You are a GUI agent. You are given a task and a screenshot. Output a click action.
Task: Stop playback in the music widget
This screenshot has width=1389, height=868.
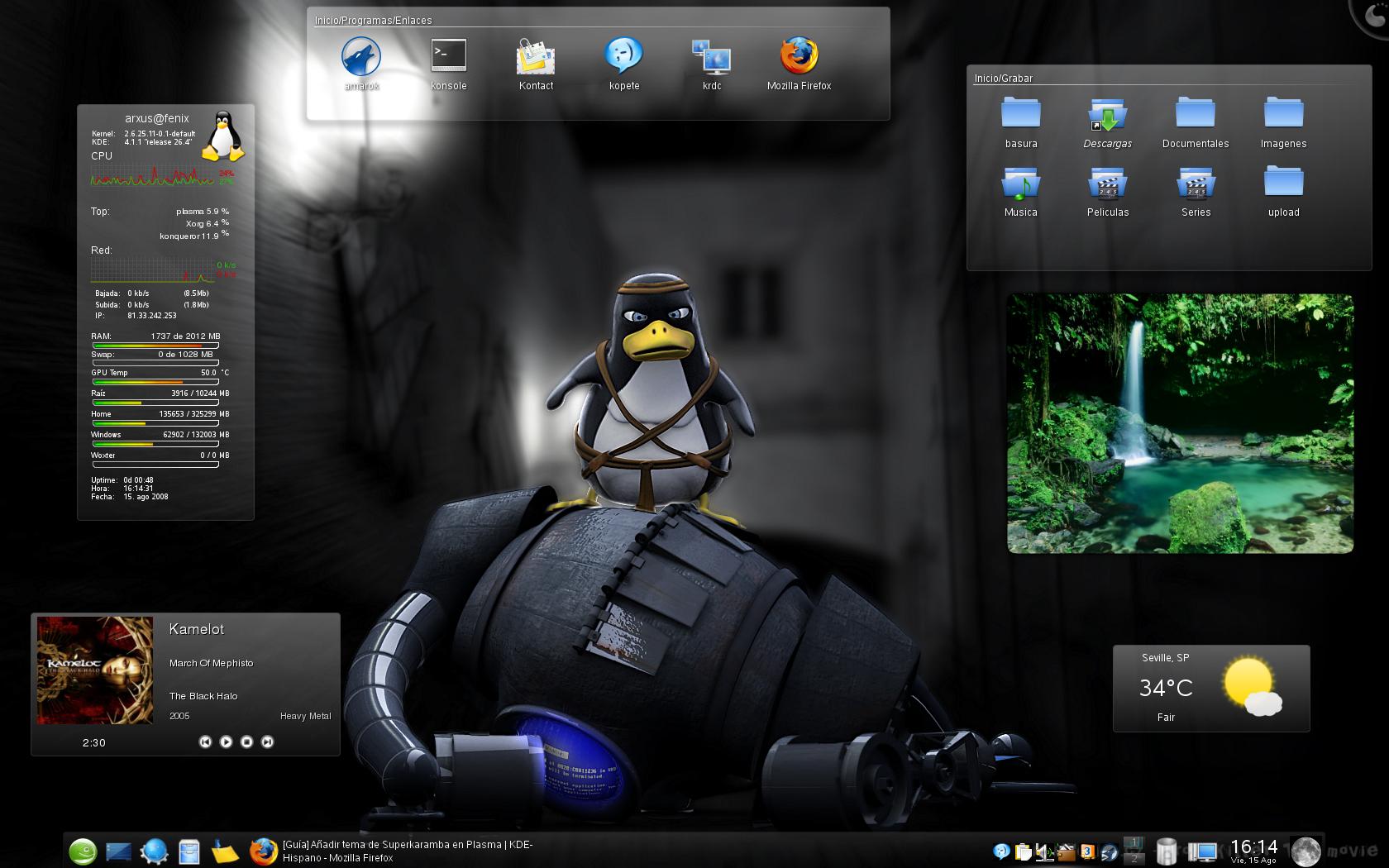[246, 742]
